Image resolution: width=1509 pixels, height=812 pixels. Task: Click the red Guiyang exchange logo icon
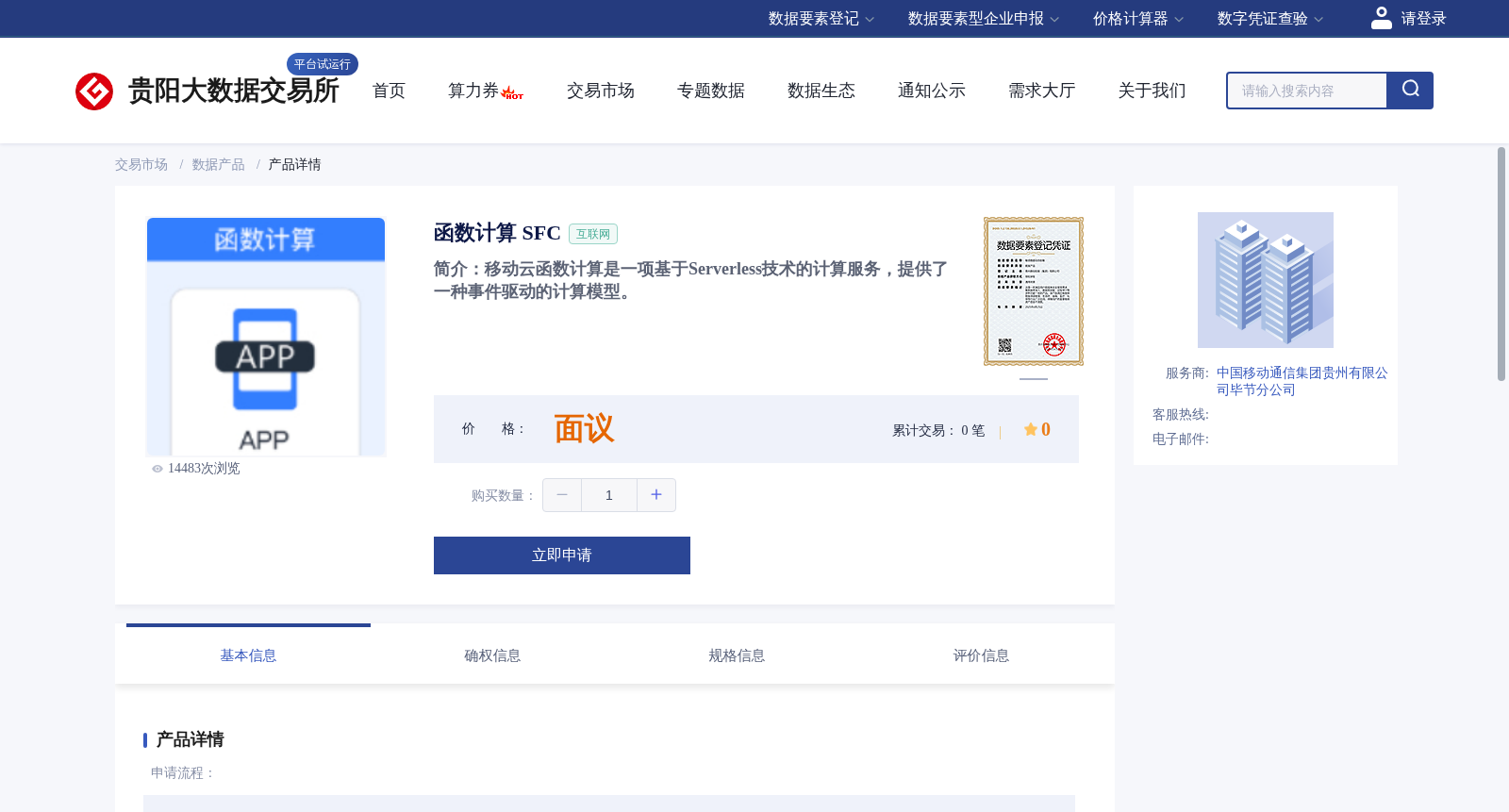(x=94, y=91)
